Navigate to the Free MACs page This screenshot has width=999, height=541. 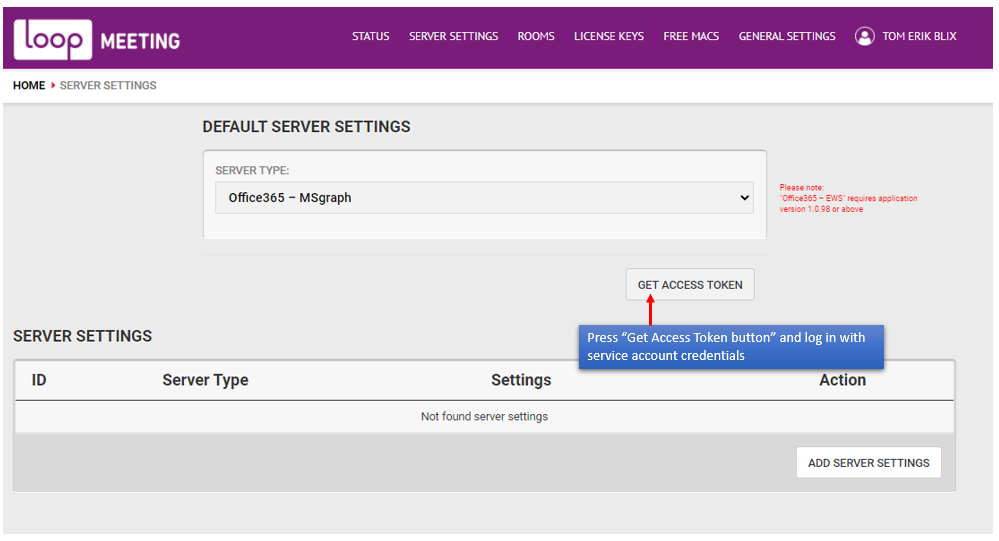(691, 37)
